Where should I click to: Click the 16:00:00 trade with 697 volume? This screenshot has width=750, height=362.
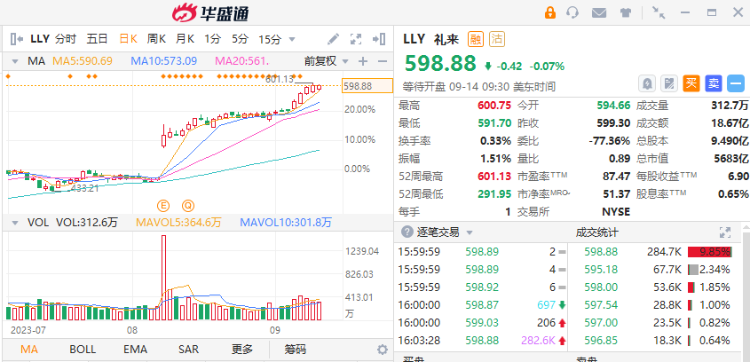pyautogui.click(x=481, y=305)
